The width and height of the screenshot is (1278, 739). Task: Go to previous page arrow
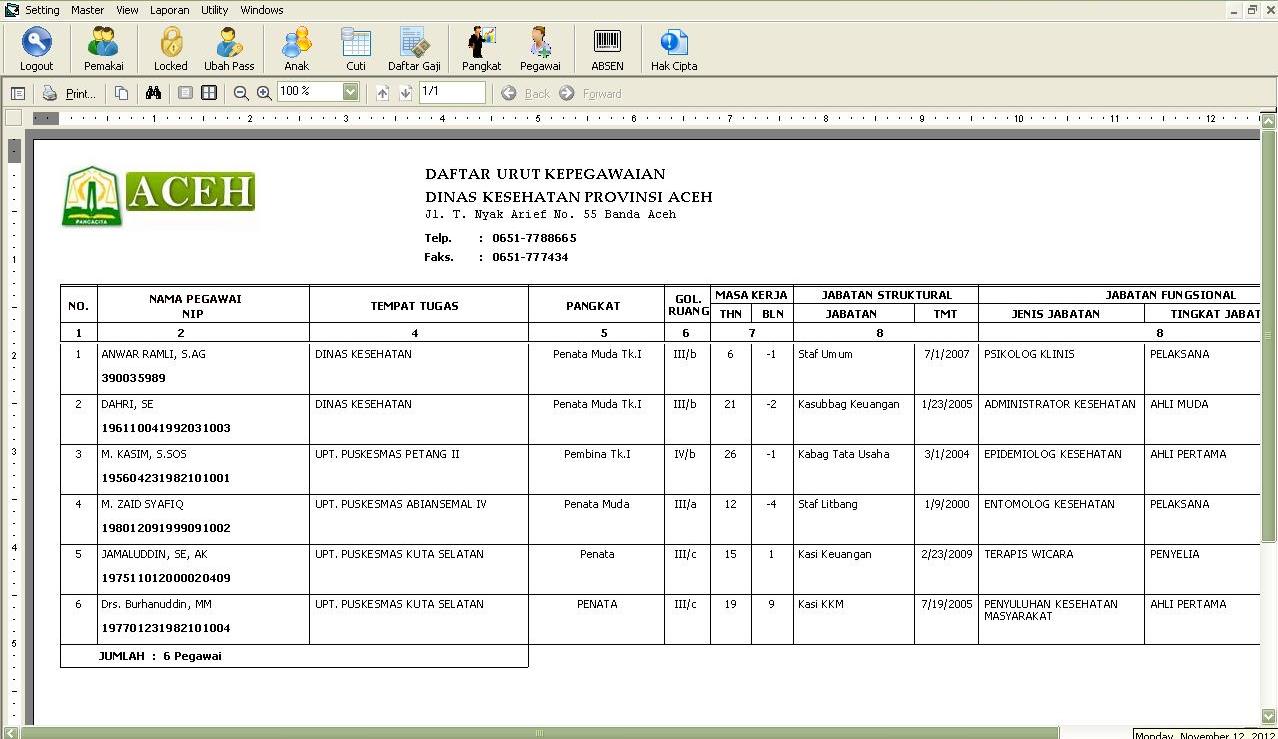tap(382, 93)
